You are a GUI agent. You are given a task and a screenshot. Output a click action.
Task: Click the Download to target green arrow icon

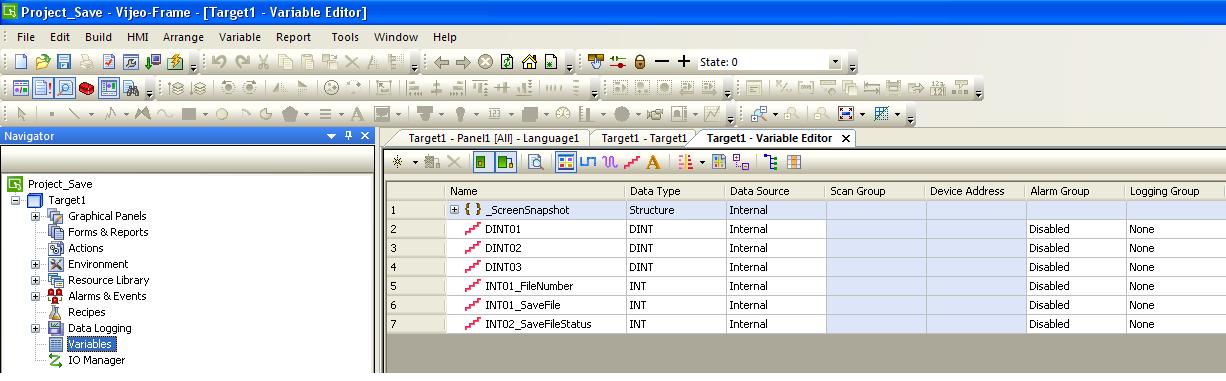pos(152,62)
